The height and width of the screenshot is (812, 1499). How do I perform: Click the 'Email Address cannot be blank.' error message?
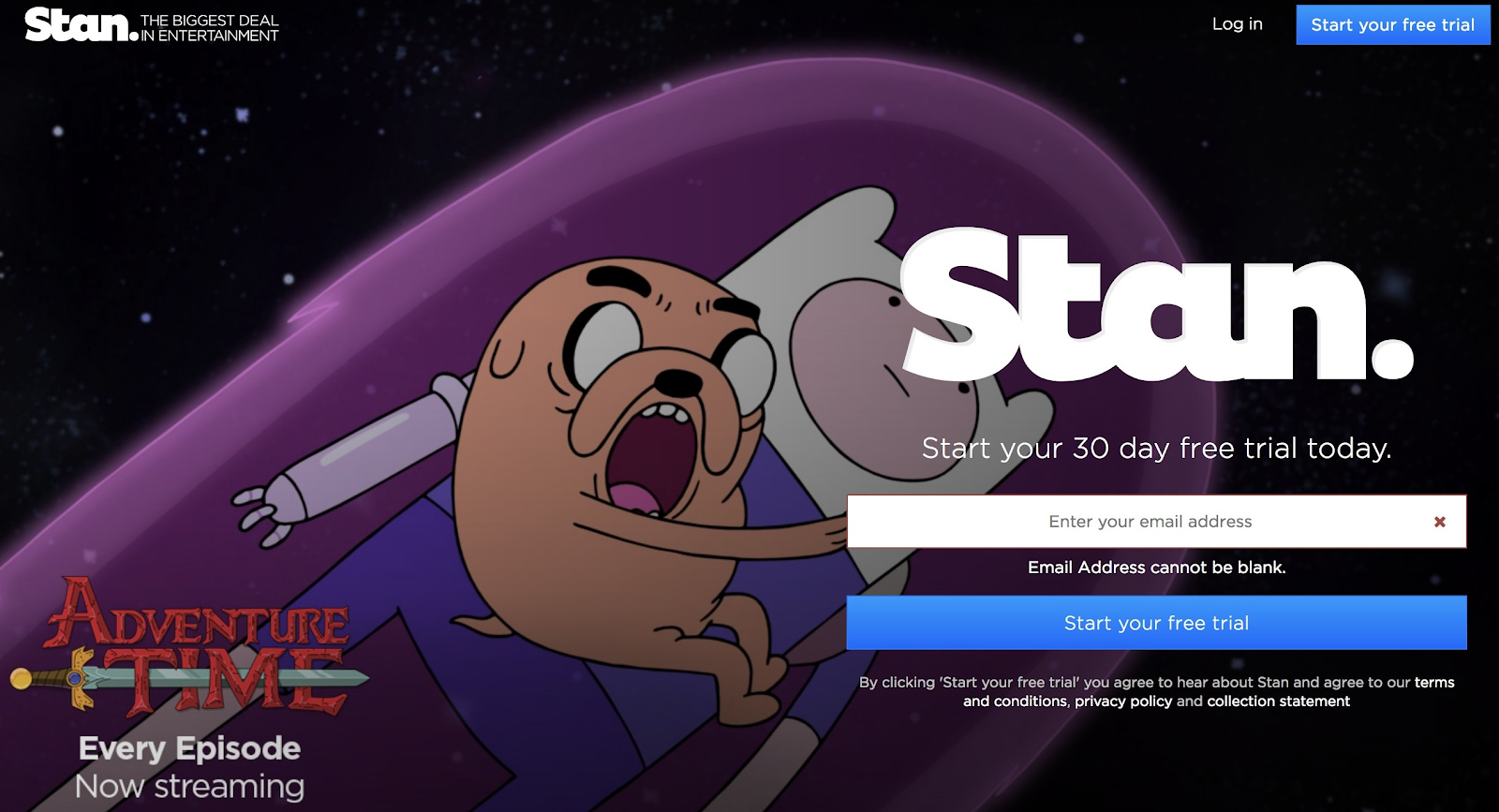[x=1157, y=568]
